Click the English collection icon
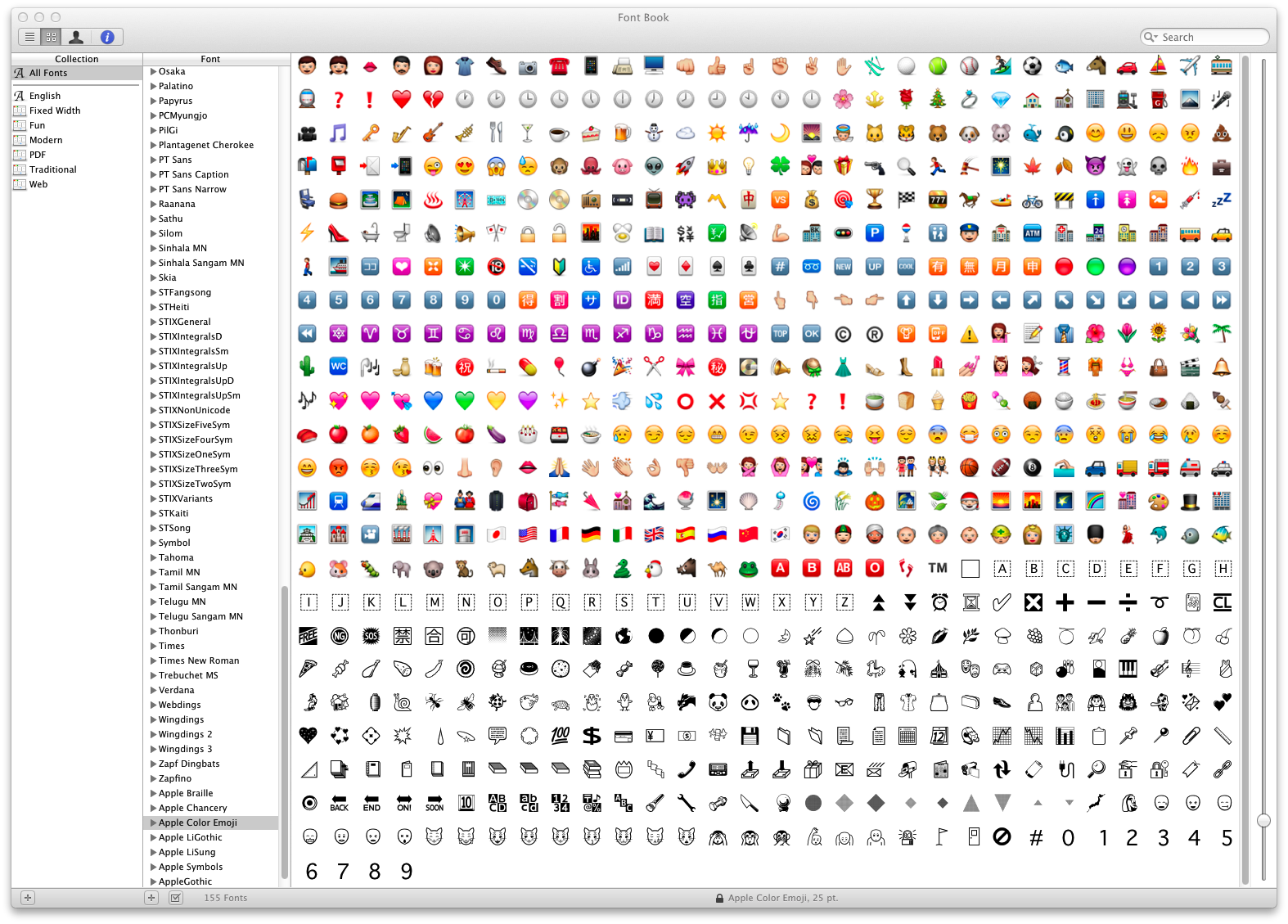This screenshot has height=924, width=1288. (x=20, y=96)
